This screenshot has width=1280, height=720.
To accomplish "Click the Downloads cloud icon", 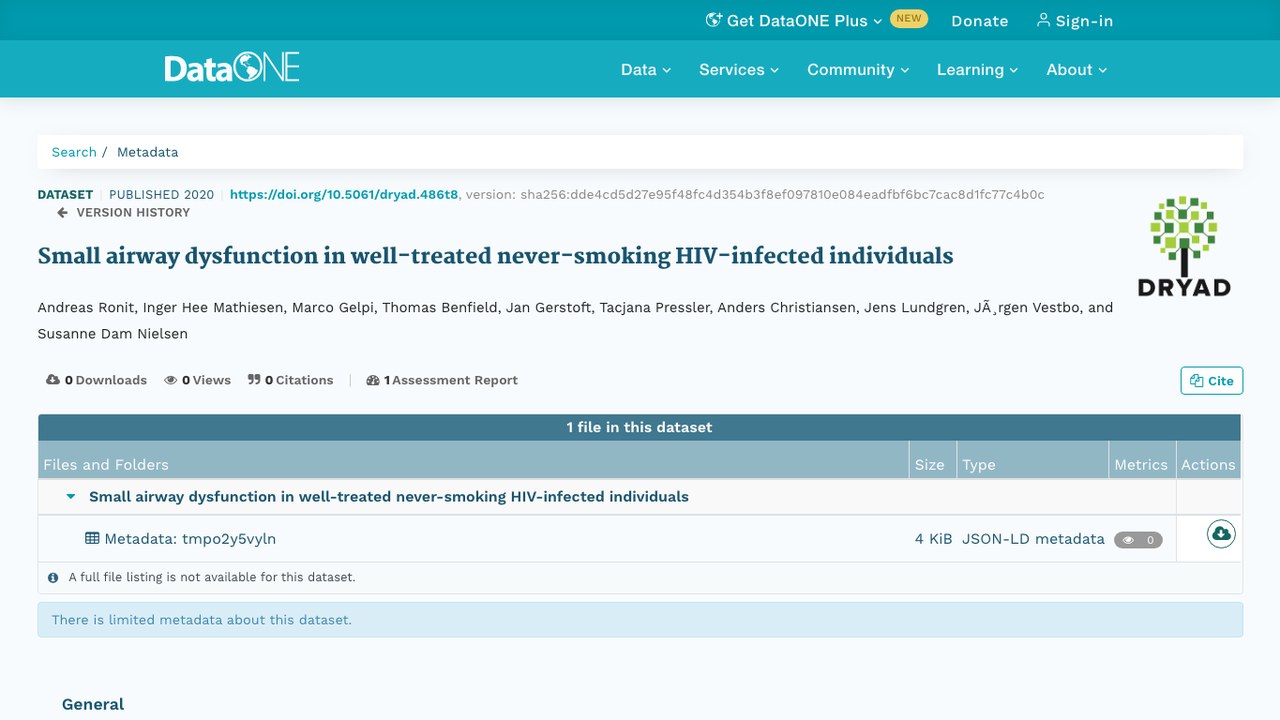I will point(53,380).
